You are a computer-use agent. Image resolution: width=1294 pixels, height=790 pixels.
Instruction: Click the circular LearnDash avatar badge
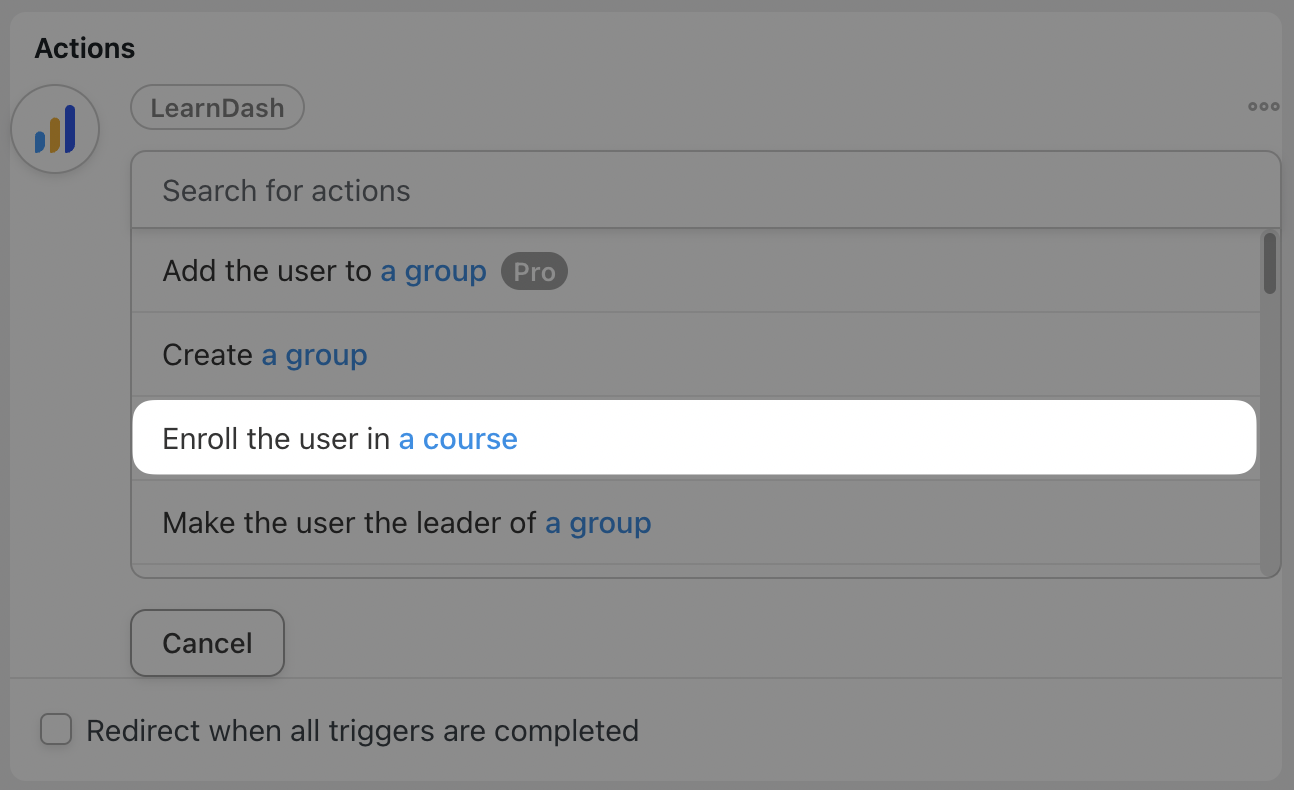(x=55, y=128)
